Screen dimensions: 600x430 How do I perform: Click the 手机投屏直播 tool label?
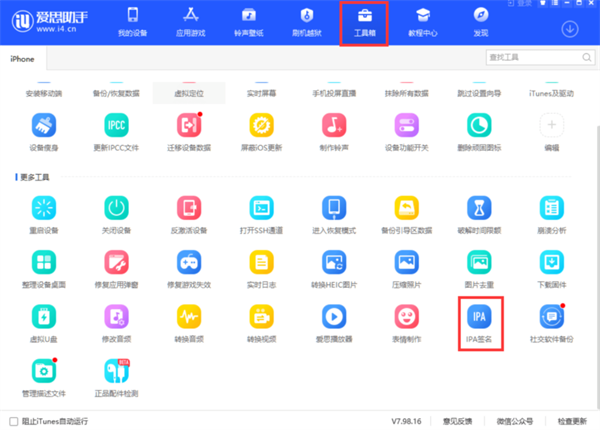tap(334, 93)
